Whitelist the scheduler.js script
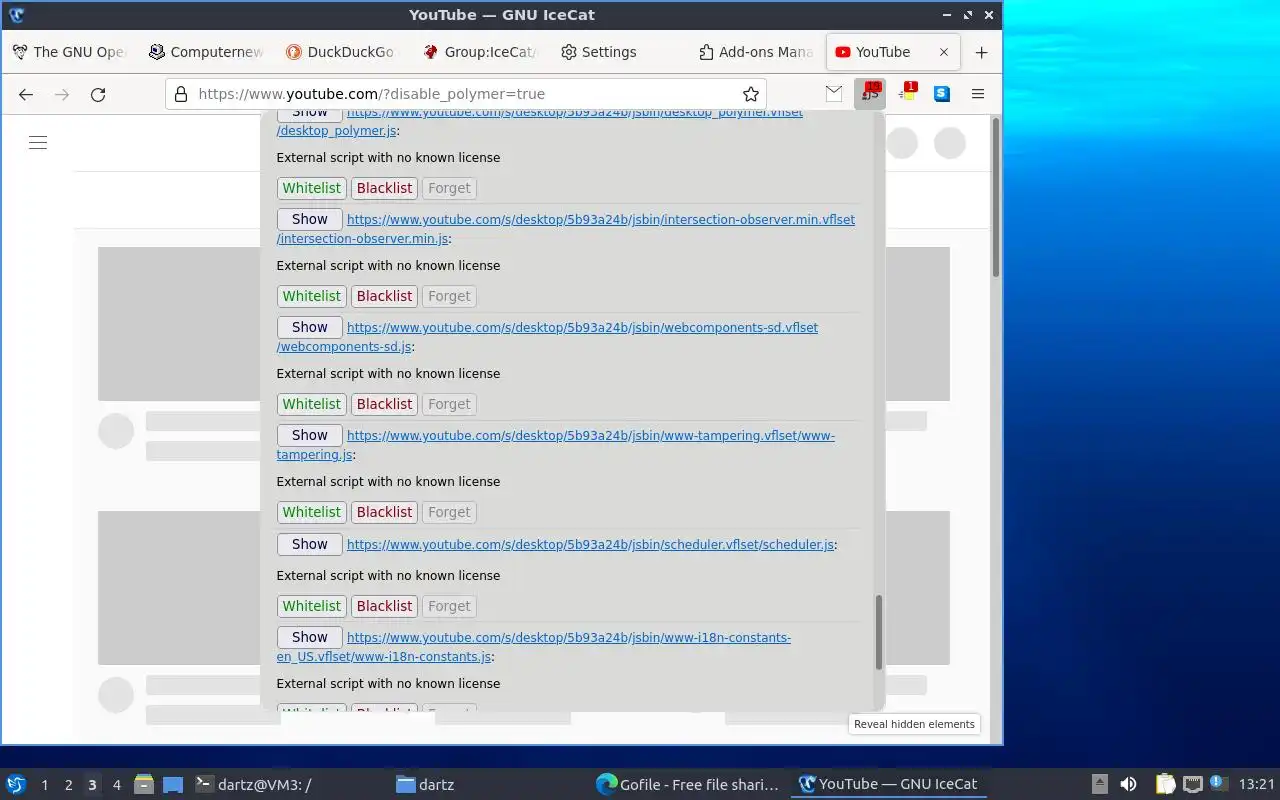This screenshot has width=1280, height=800. click(312, 606)
